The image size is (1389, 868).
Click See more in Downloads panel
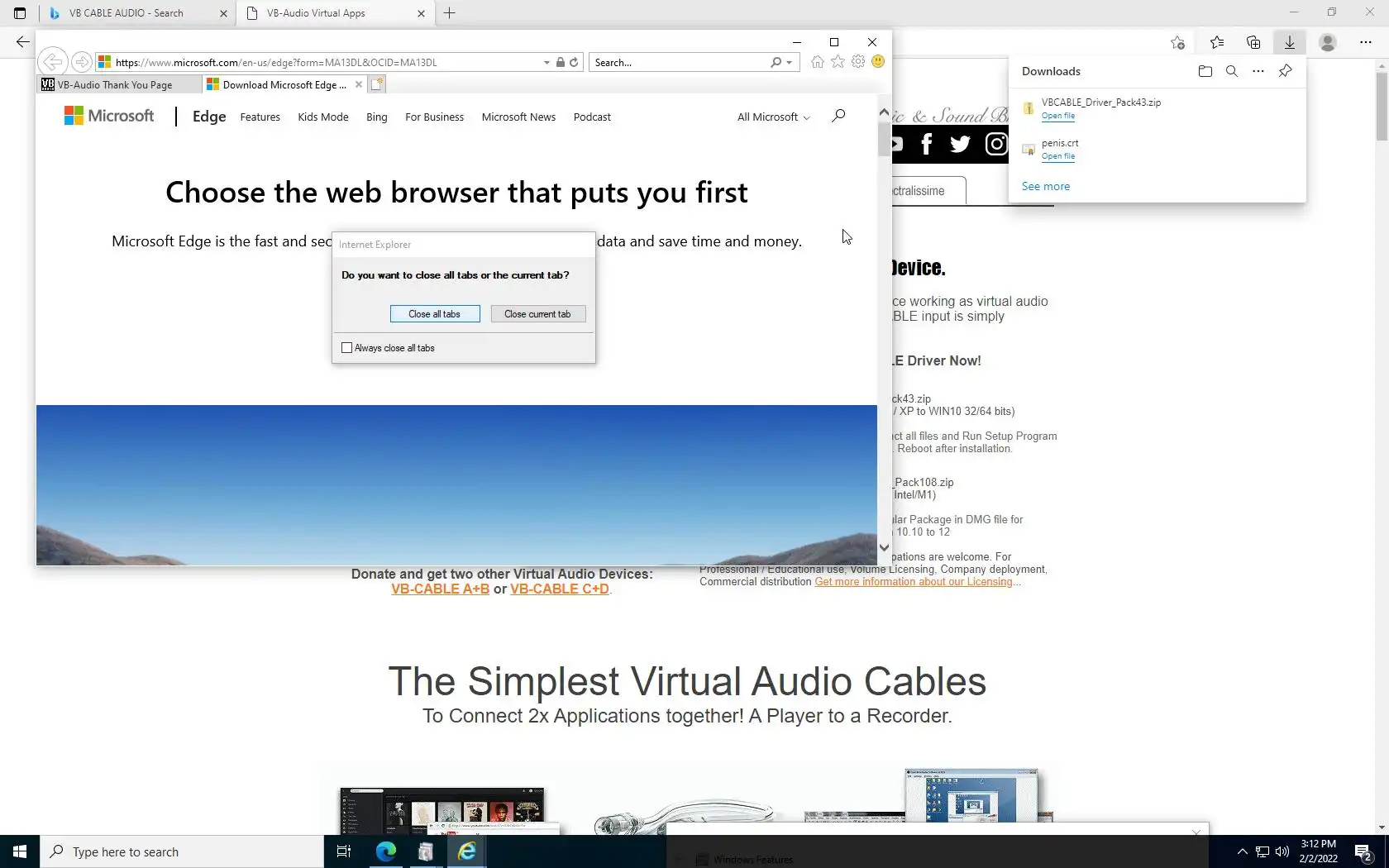click(x=1046, y=186)
